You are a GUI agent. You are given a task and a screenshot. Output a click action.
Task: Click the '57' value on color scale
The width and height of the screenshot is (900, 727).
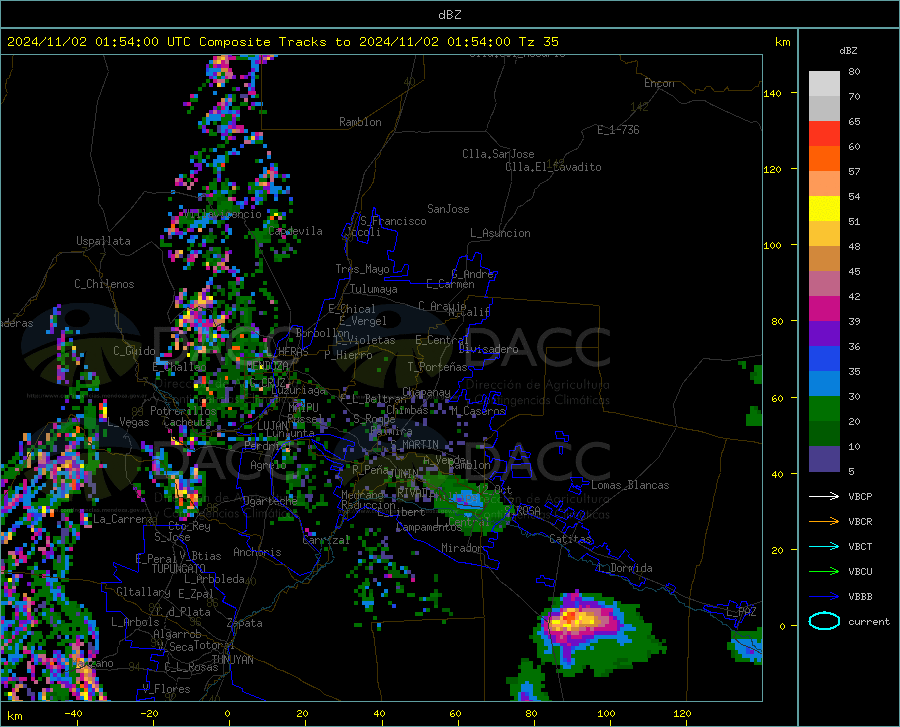pos(854,172)
